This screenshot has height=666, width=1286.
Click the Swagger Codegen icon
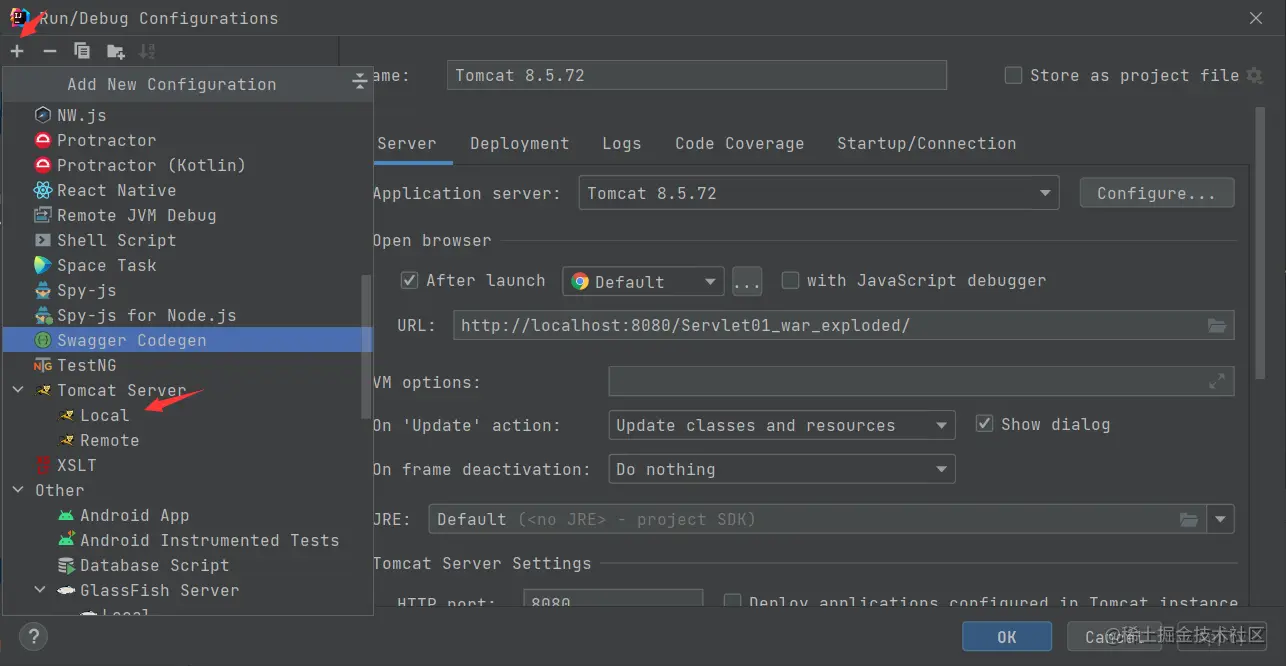[43, 340]
